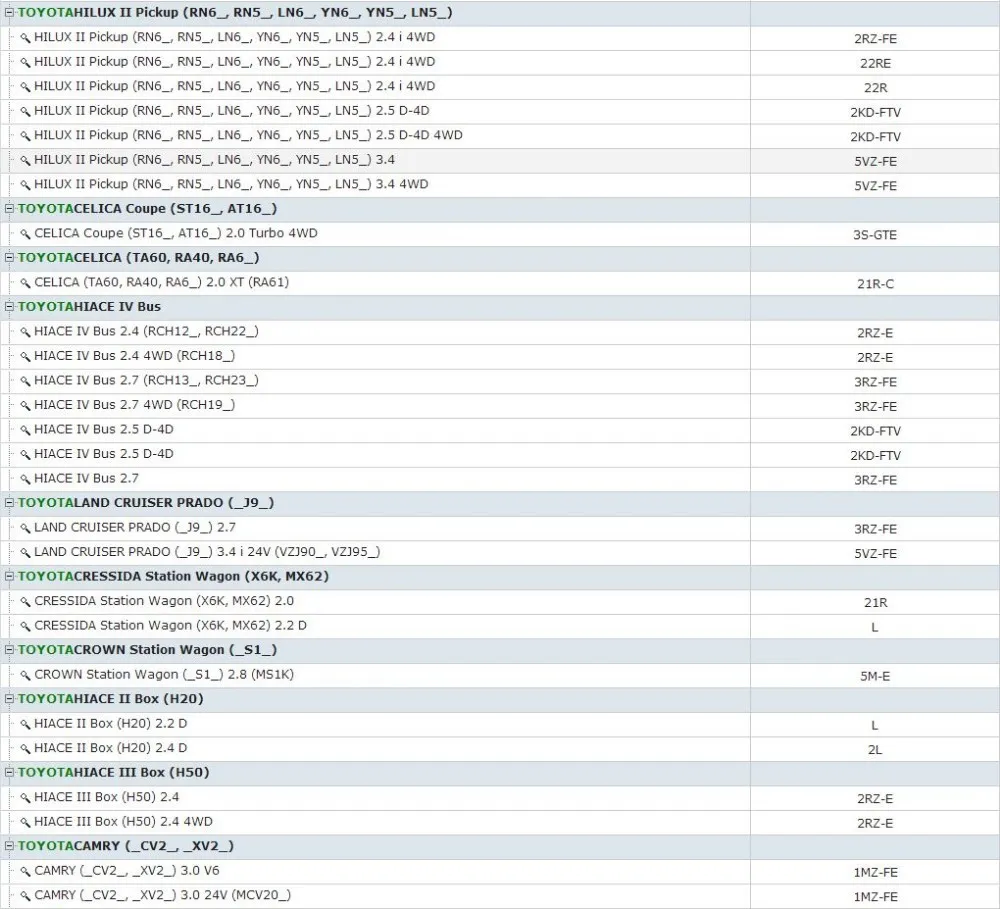Screen dimensions: 1000x909
Task: Click magnifier icon for CAMRY 3.0 V6
Action: 25,871
